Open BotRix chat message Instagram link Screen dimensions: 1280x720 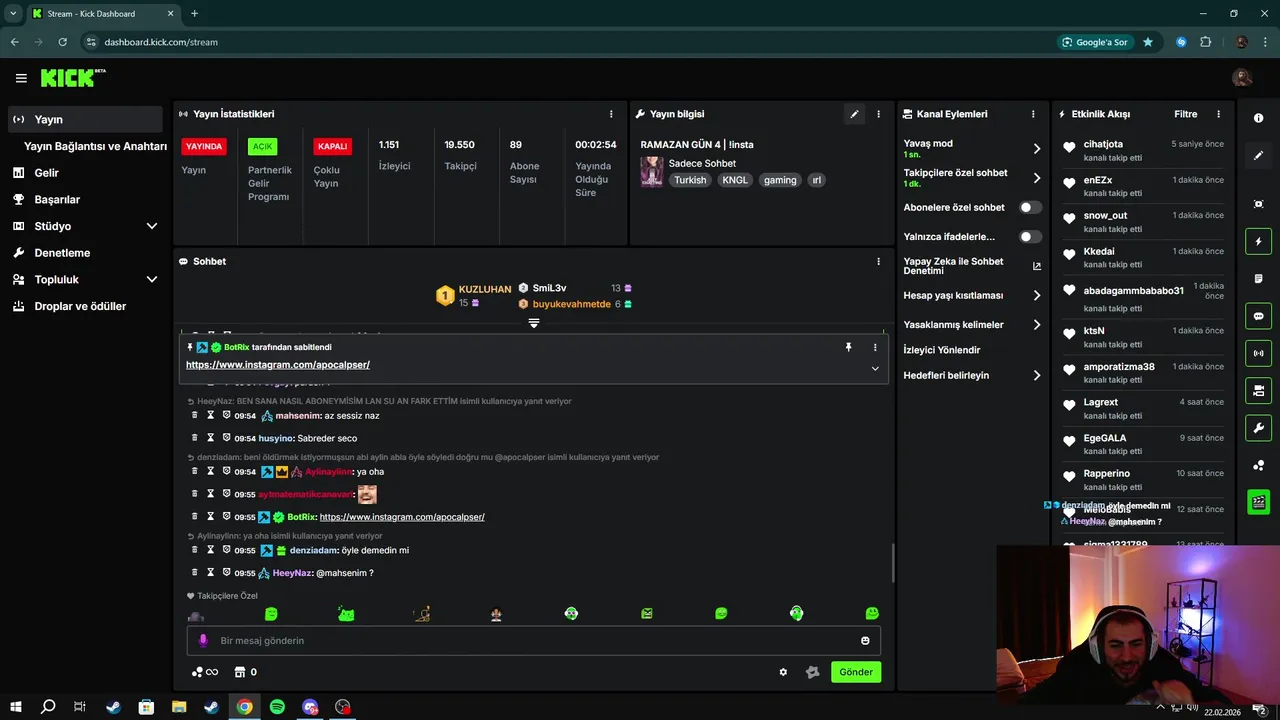coord(402,517)
